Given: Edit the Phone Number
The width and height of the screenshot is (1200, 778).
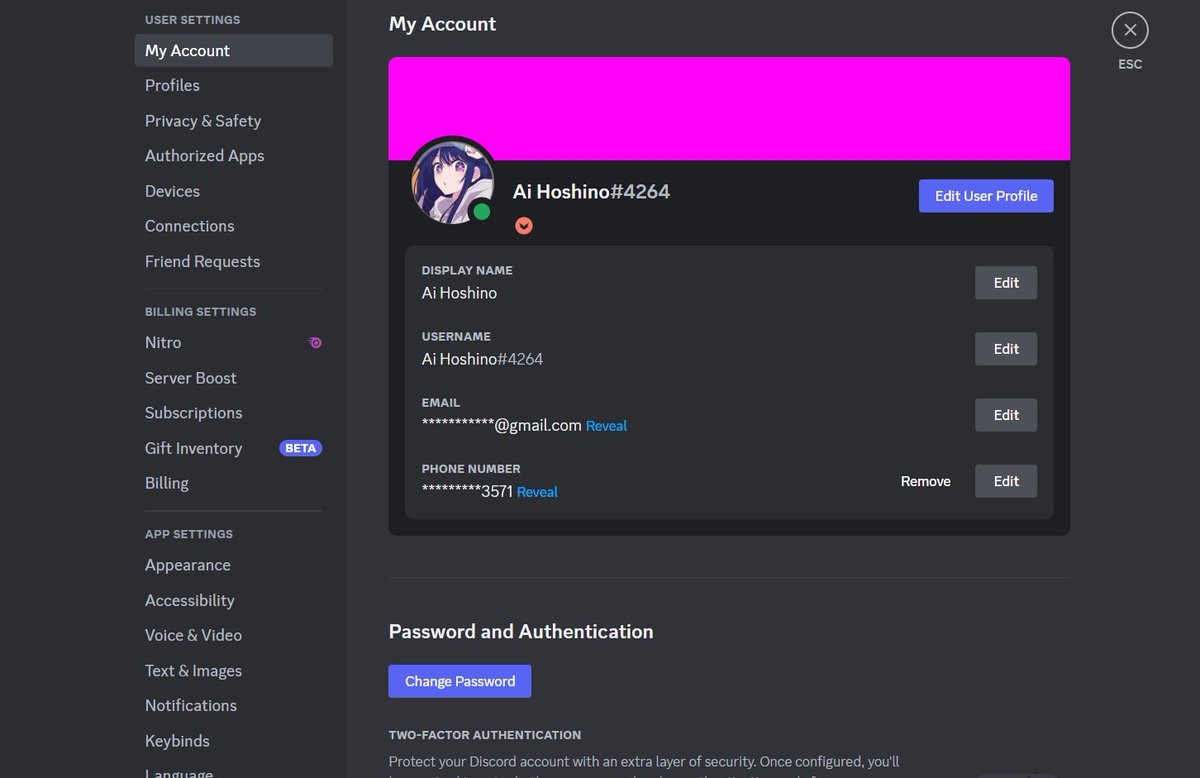Looking at the screenshot, I should click(x=1006, y=481).
